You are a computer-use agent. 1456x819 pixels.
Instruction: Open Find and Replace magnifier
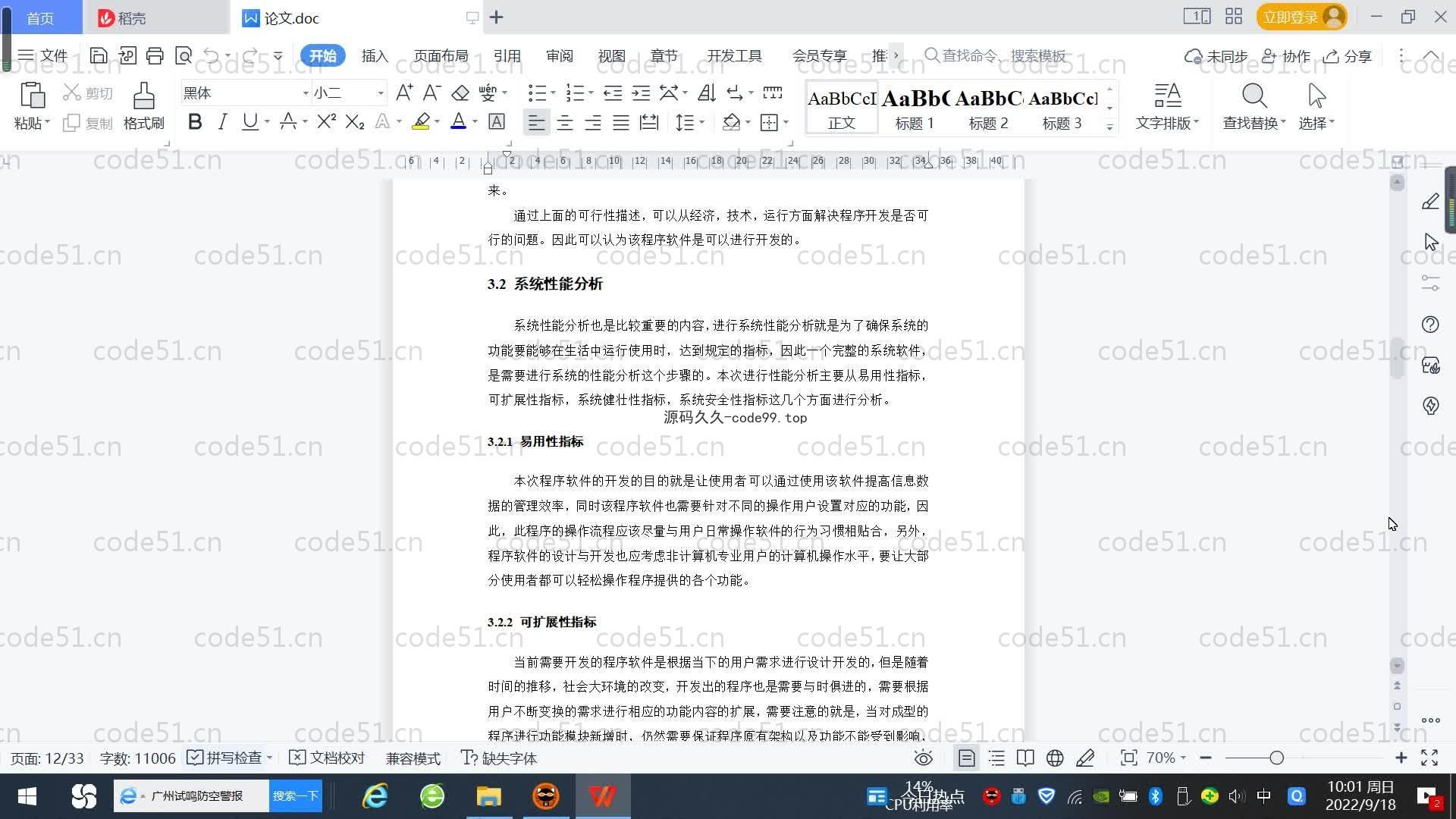coord(1254,96)
